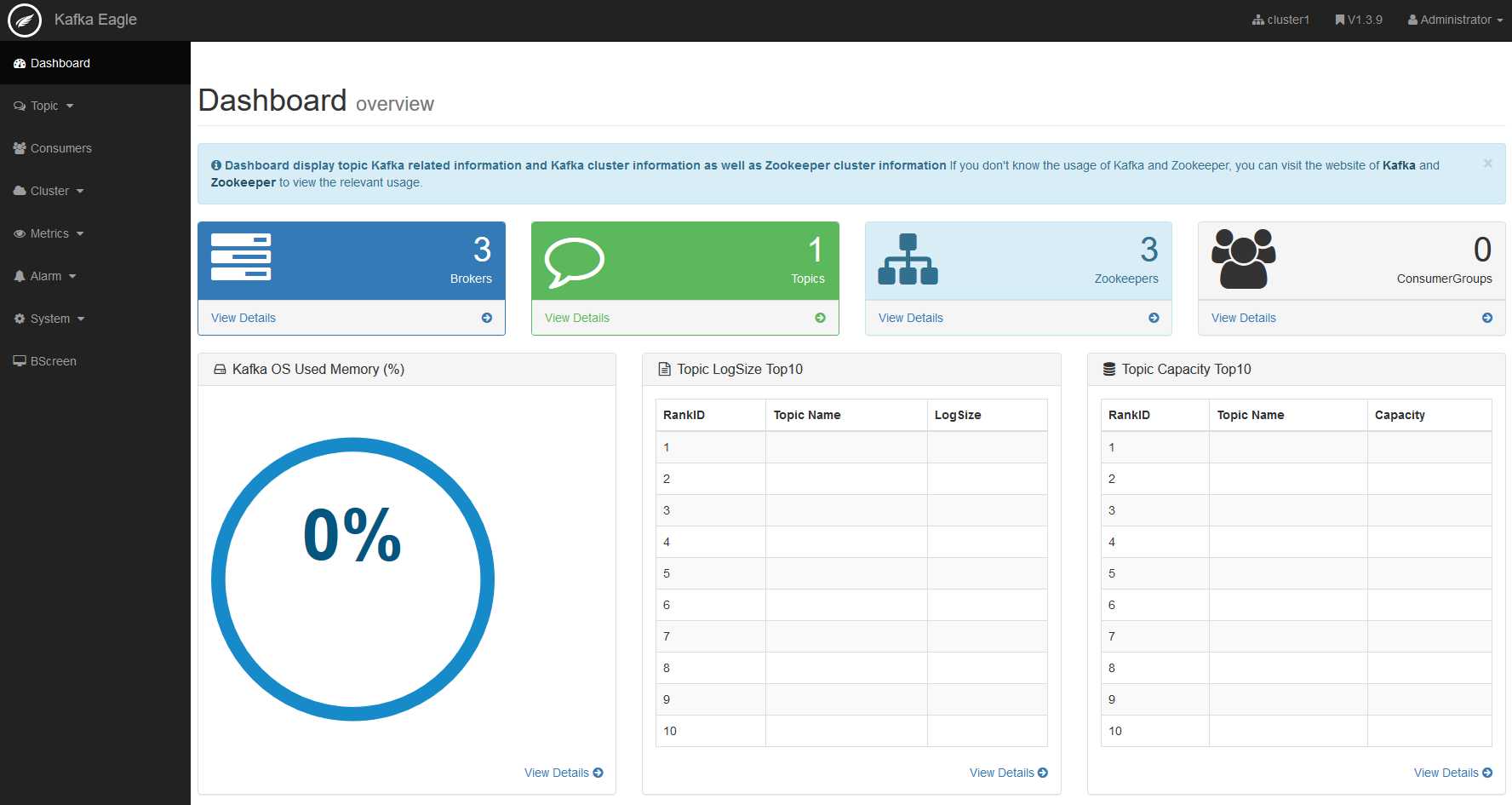The height and width of the screenshot is (805, 1512).
Task: Open the Kafka Eagle brand link
Action: [95, 20]
